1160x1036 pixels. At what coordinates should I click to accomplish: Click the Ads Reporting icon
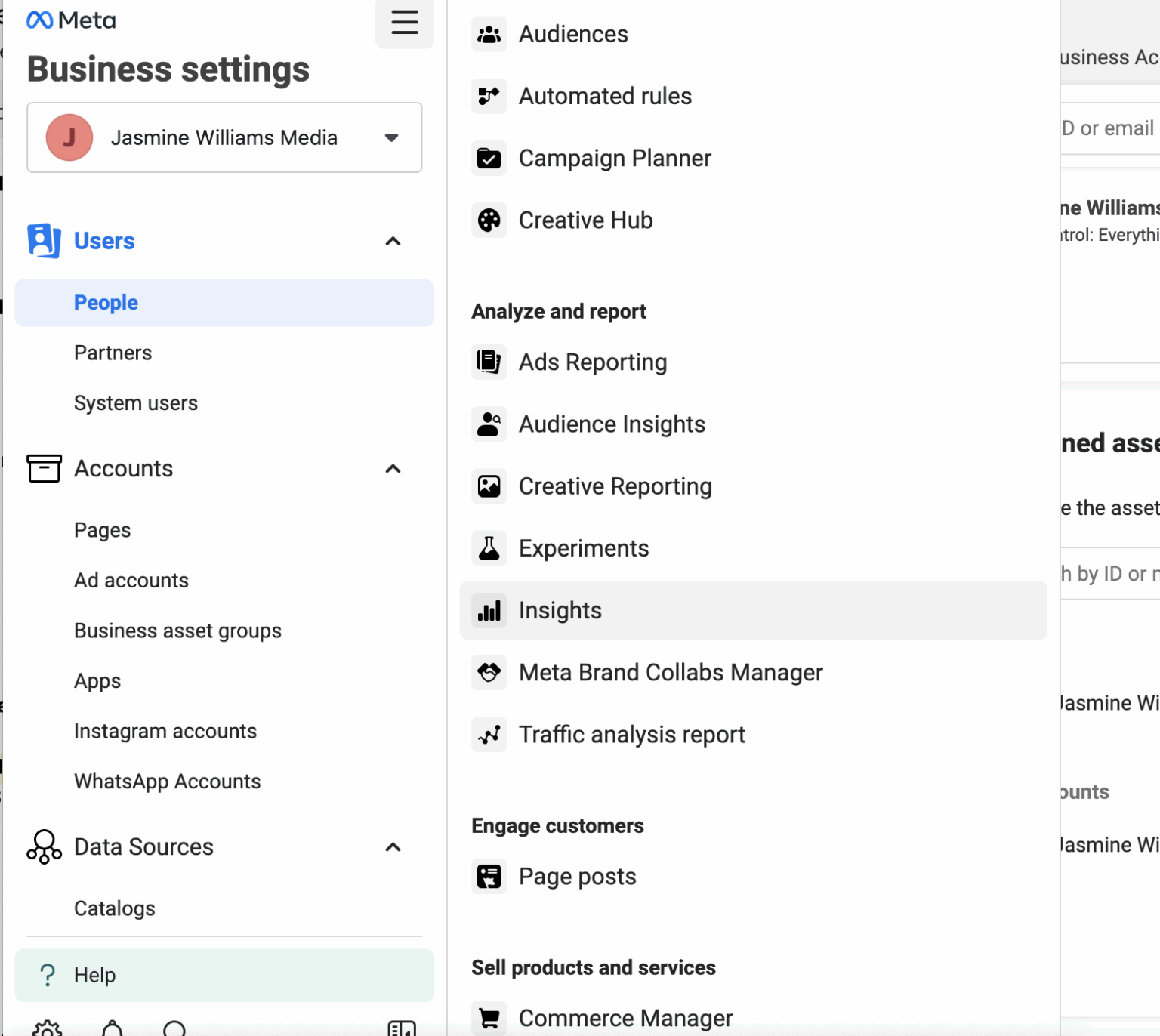coord(489,362)
